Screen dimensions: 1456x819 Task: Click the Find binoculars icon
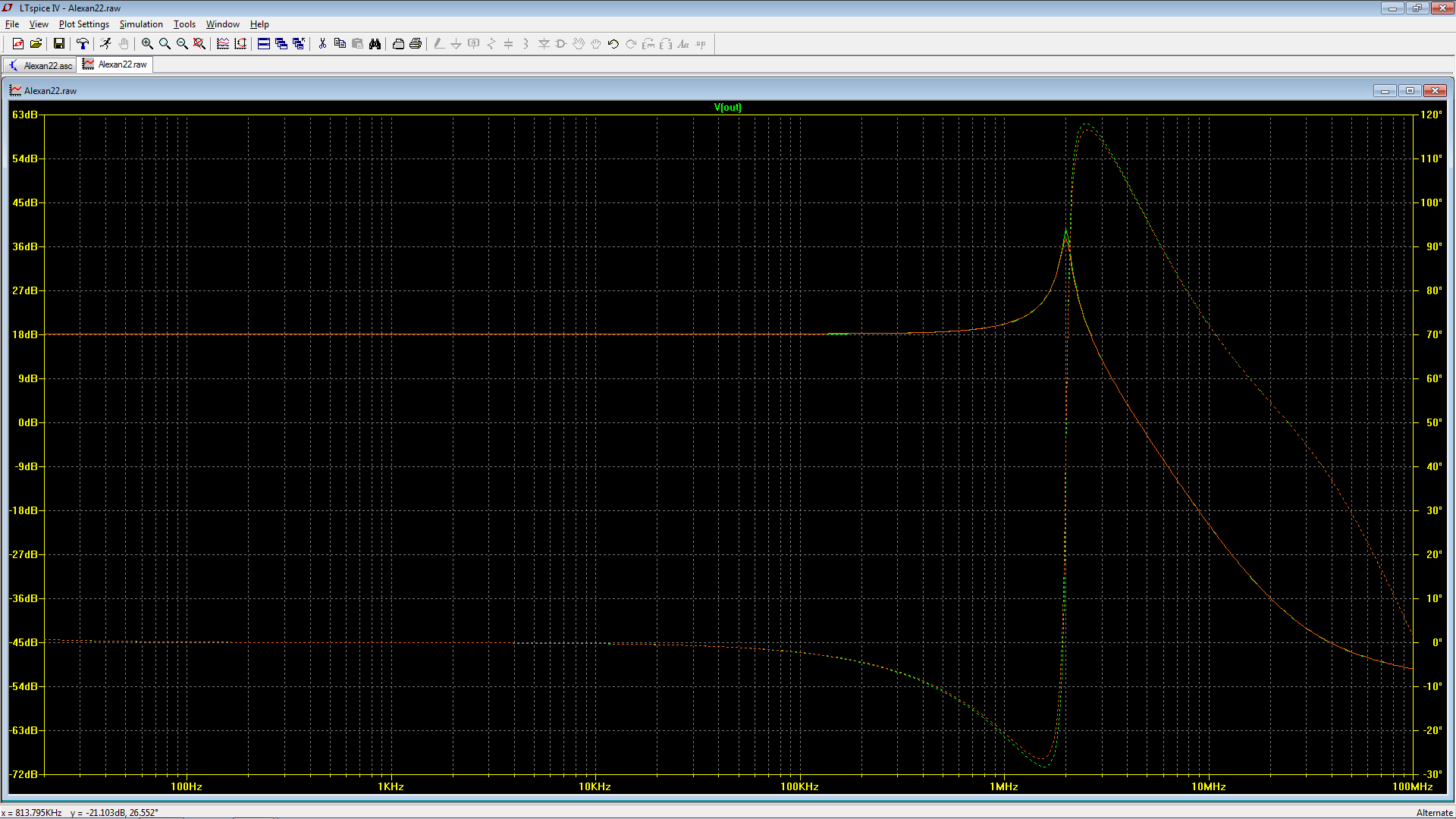375,44
